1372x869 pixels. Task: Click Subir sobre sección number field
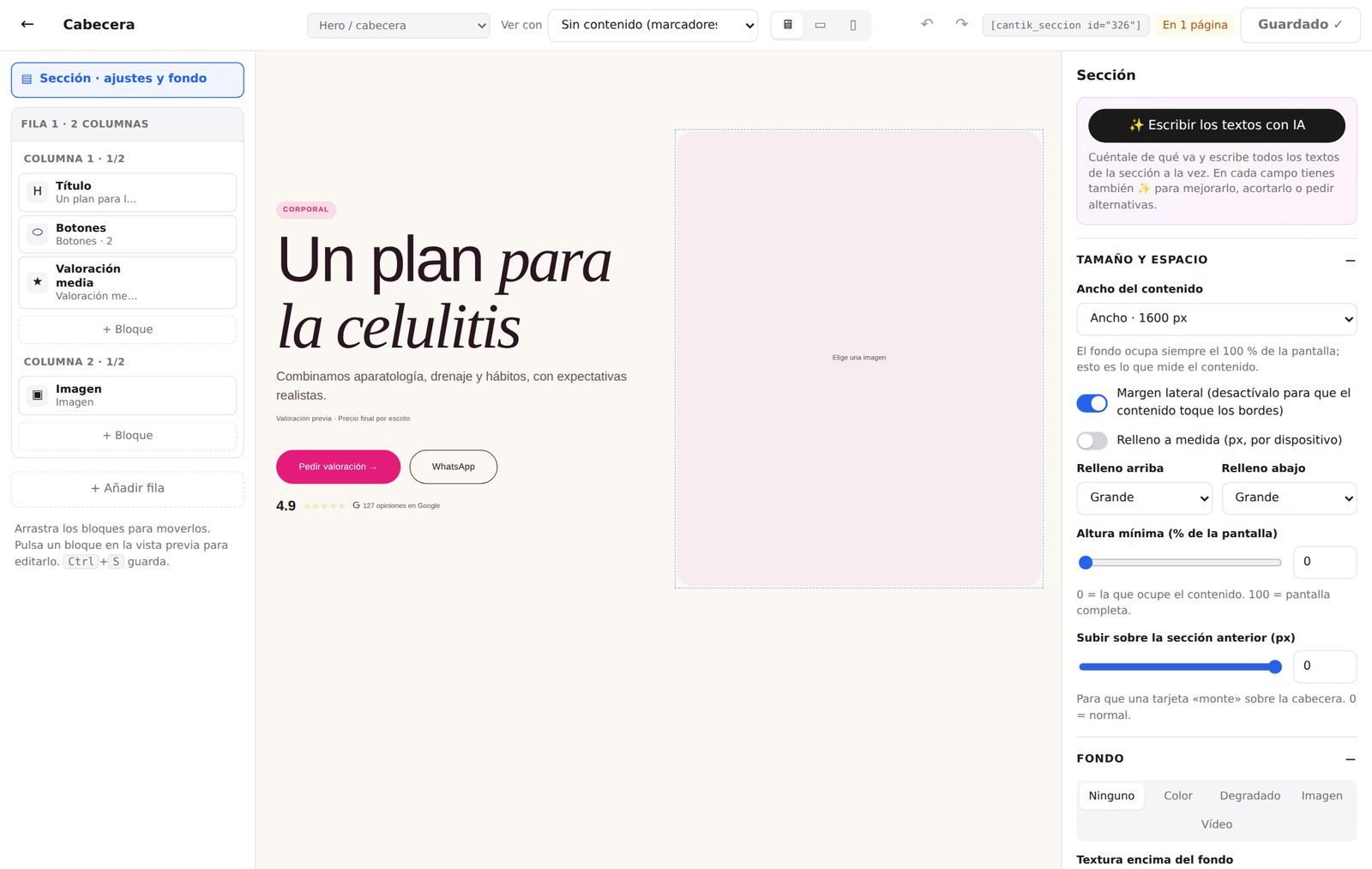coord(1325,667)
